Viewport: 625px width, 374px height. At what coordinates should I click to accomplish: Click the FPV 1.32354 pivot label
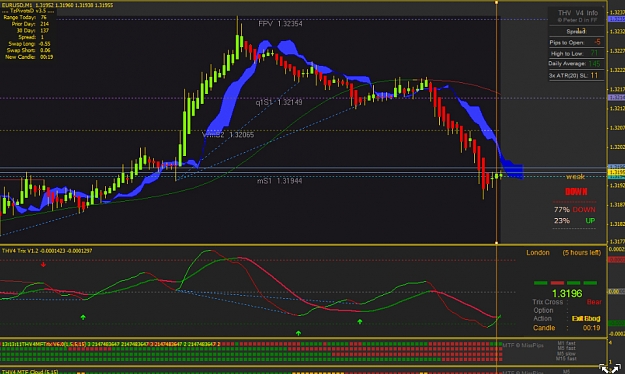pyautogui.click(x=280, y=24)
